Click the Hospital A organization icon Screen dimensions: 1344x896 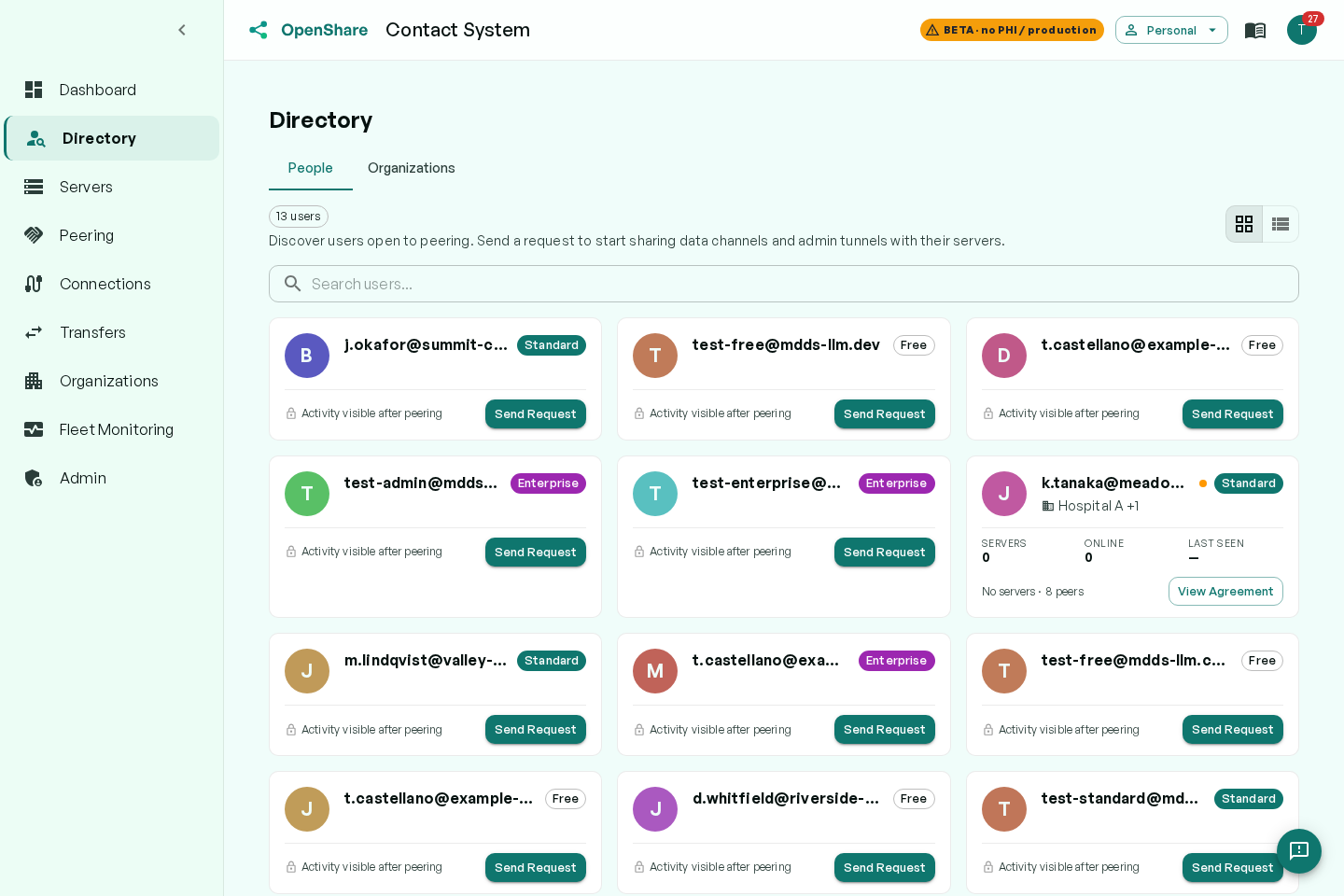[1048, 506]
